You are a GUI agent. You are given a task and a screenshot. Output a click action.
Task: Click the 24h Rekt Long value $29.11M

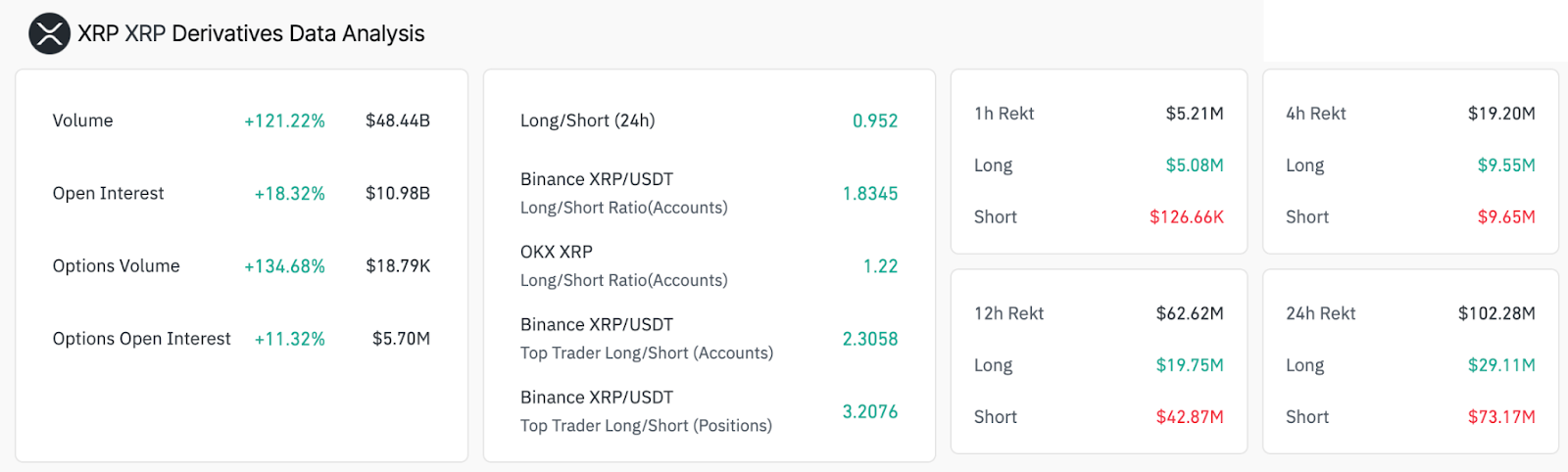coord(1500,365)
